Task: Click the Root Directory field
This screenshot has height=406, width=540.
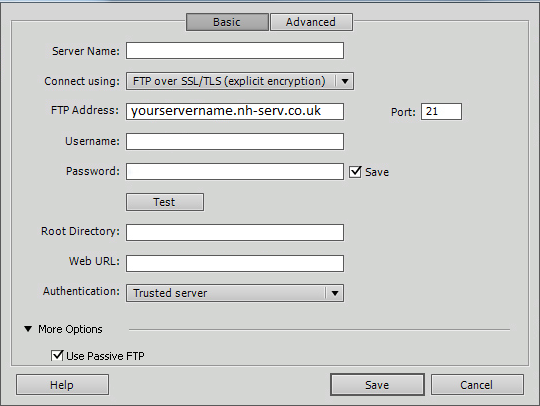Action: 235,232
